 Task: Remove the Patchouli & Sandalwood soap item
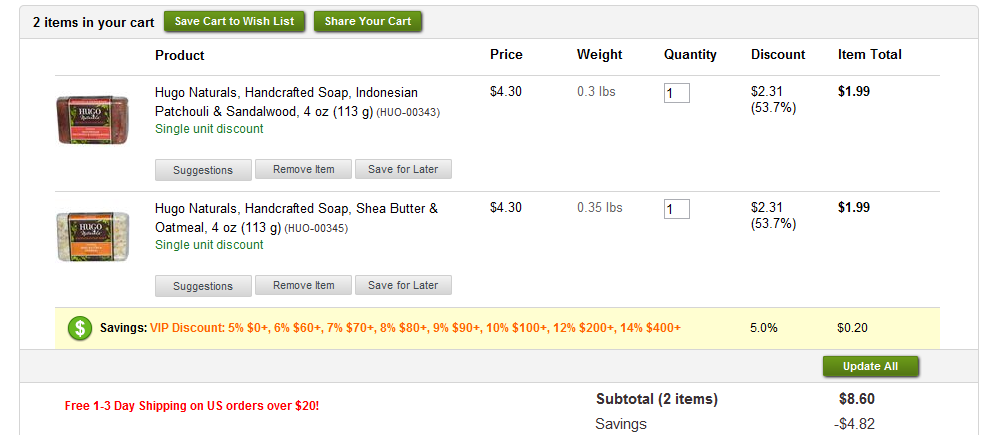click(303, 169)
